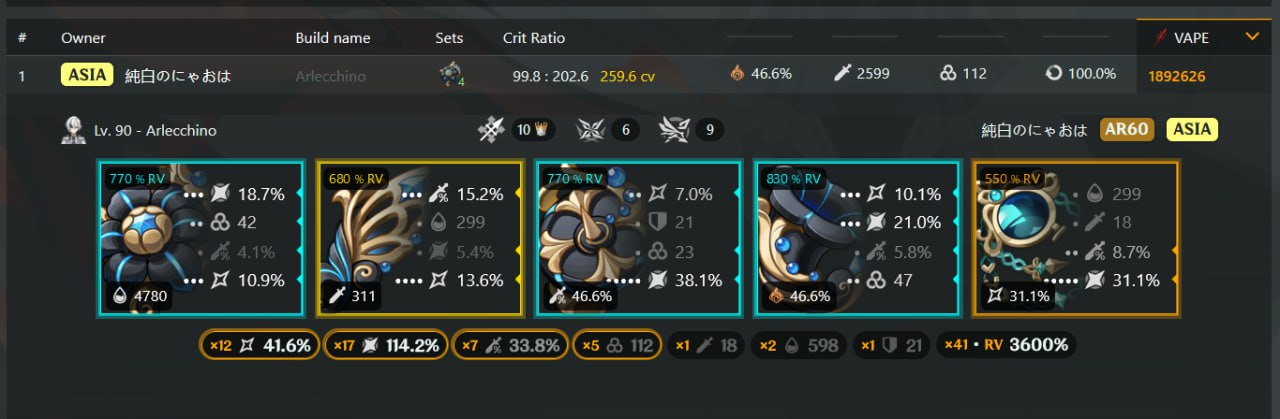Select the elemental skill talent icon
Screen dimensions: 1280x419
590,129
